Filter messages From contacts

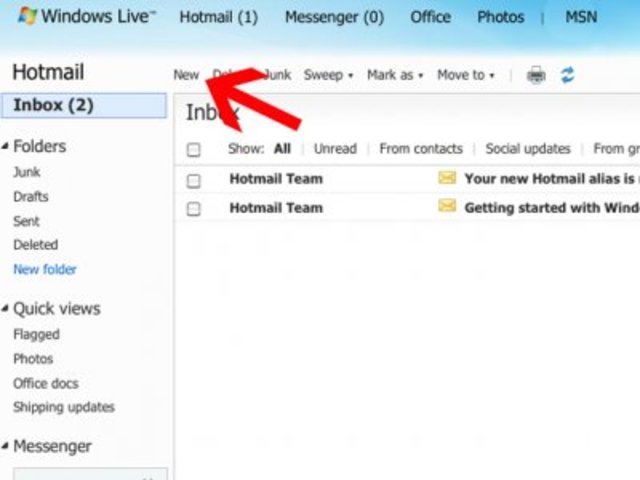click(x=421, y=149)
